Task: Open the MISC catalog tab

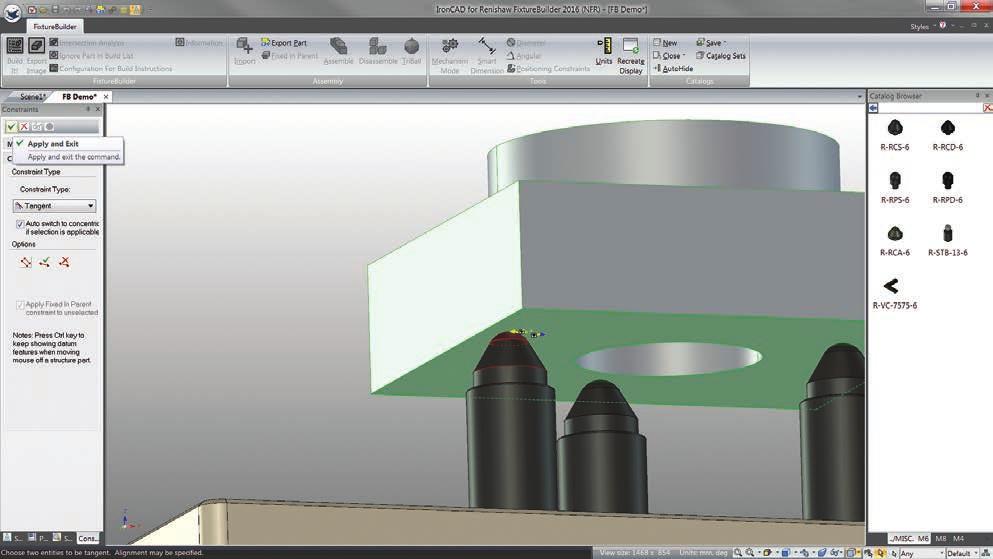Action: tap(902, 539)
